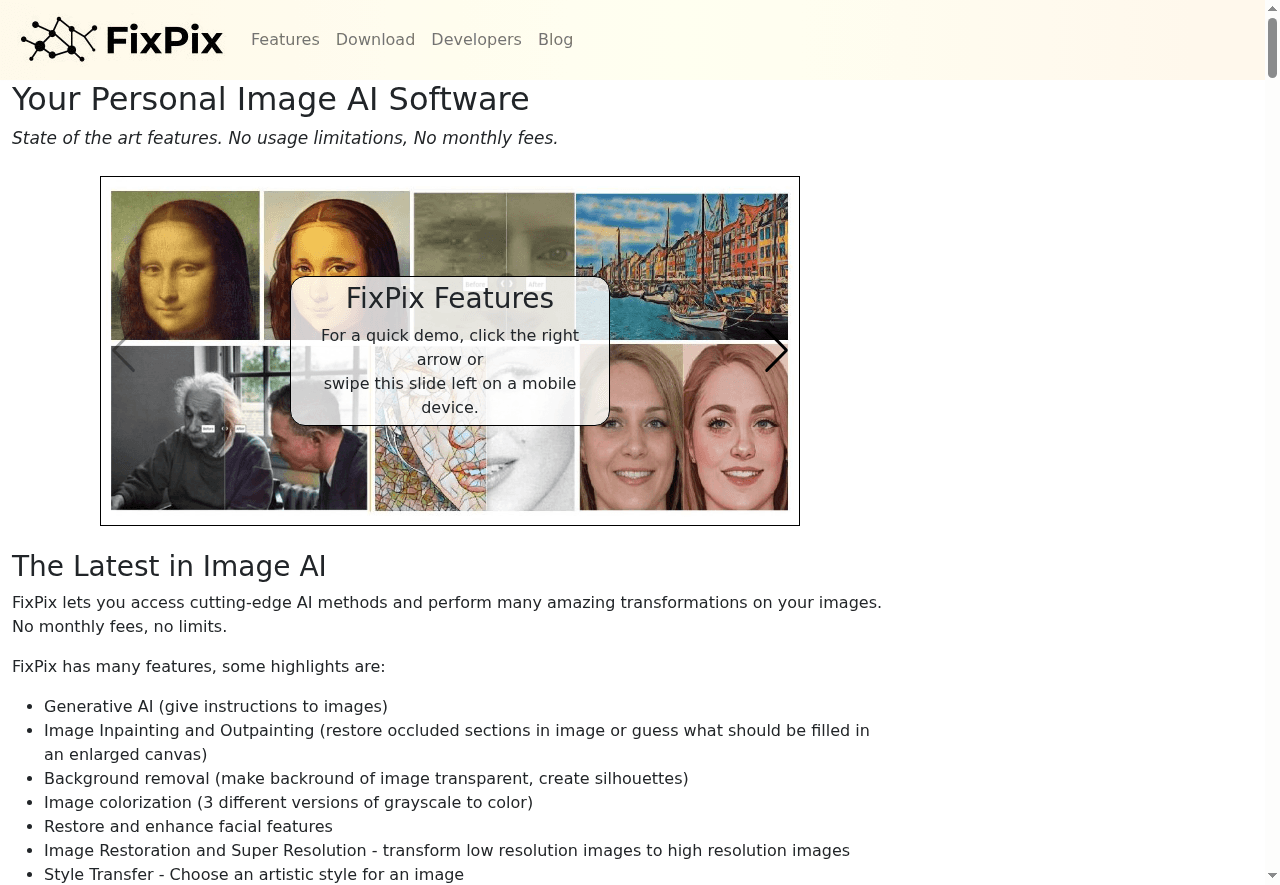
Task: Visit the Developers section
Action: [476, 40]
